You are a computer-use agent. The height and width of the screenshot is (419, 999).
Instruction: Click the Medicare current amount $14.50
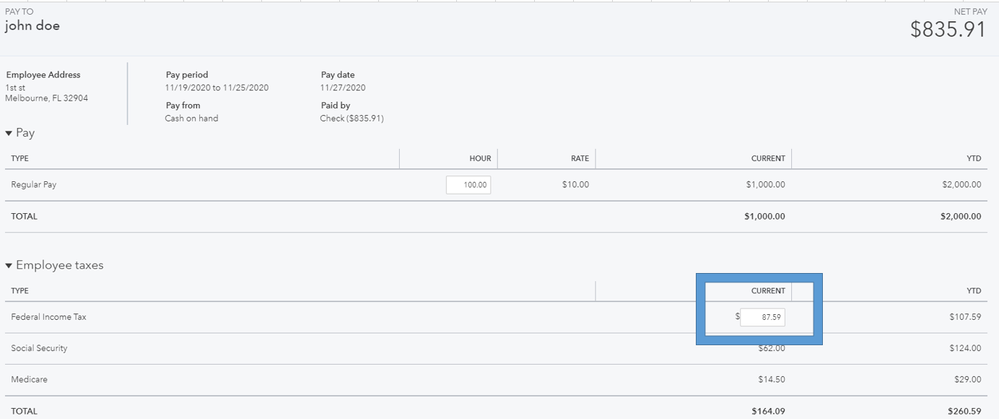pyautogui.click(x=770, y=380)
